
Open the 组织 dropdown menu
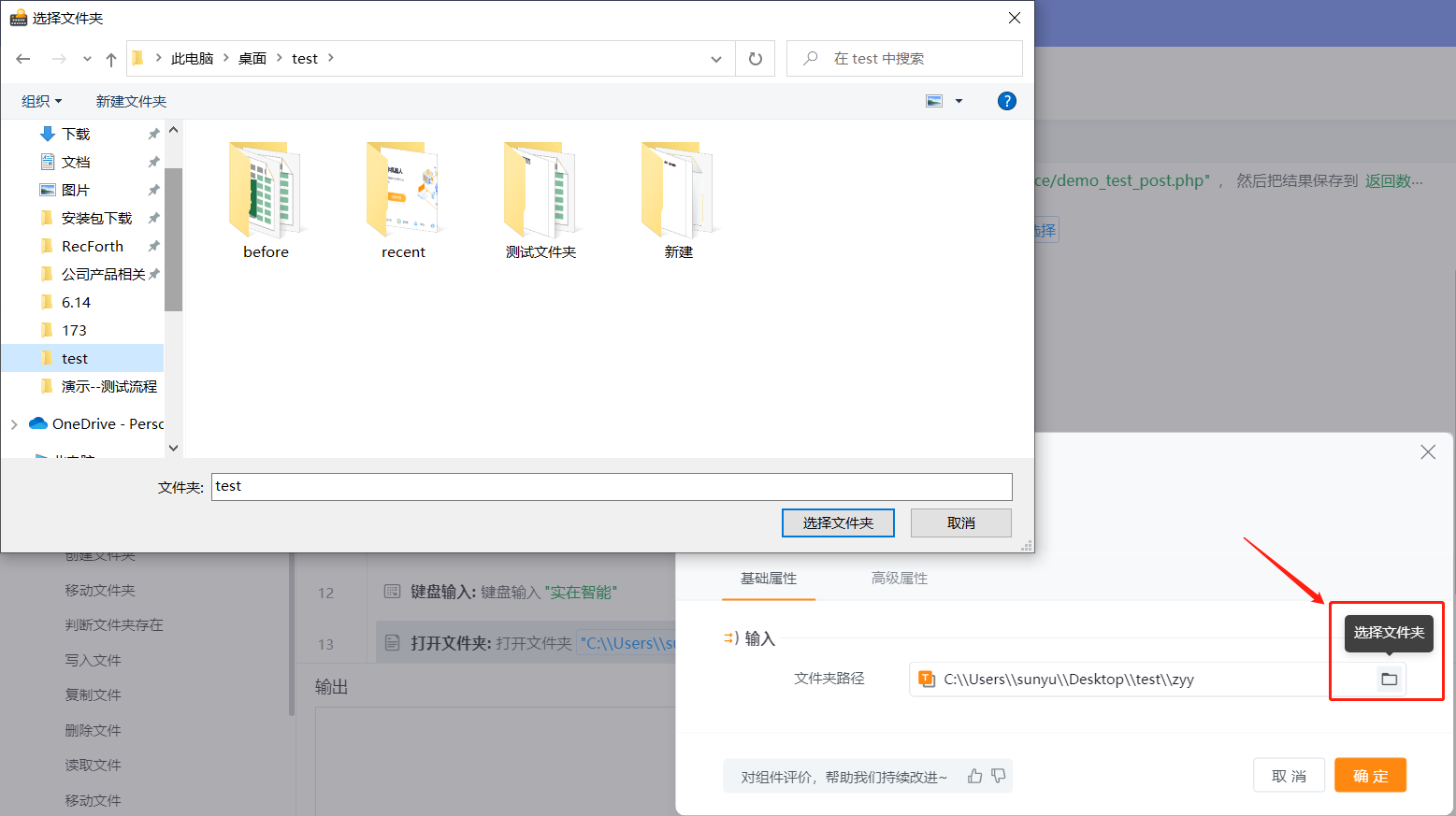click(41, 101)
